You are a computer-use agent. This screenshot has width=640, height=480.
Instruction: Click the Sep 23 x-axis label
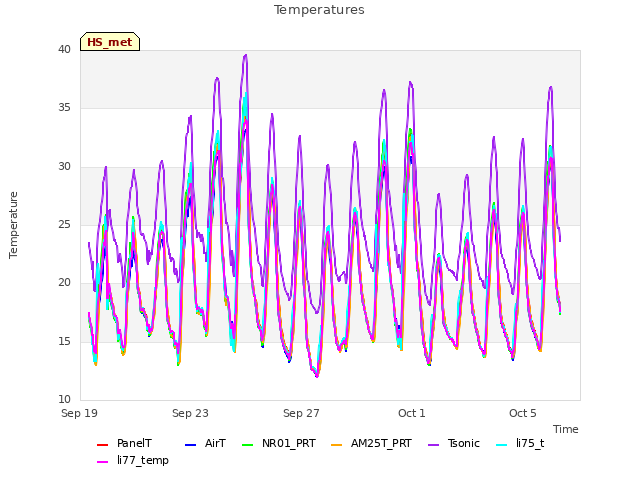pos(190,413)
